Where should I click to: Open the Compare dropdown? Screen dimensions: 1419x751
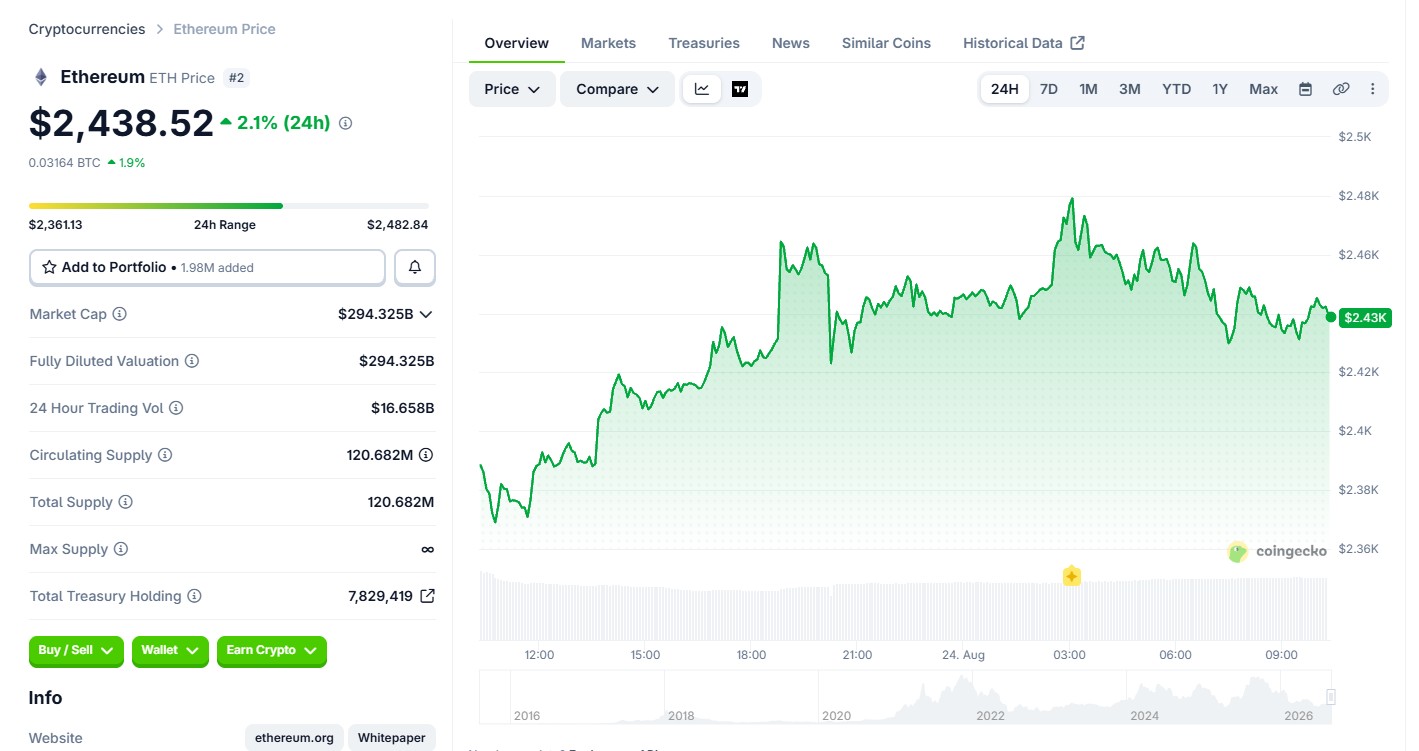[x=618, y=89]
